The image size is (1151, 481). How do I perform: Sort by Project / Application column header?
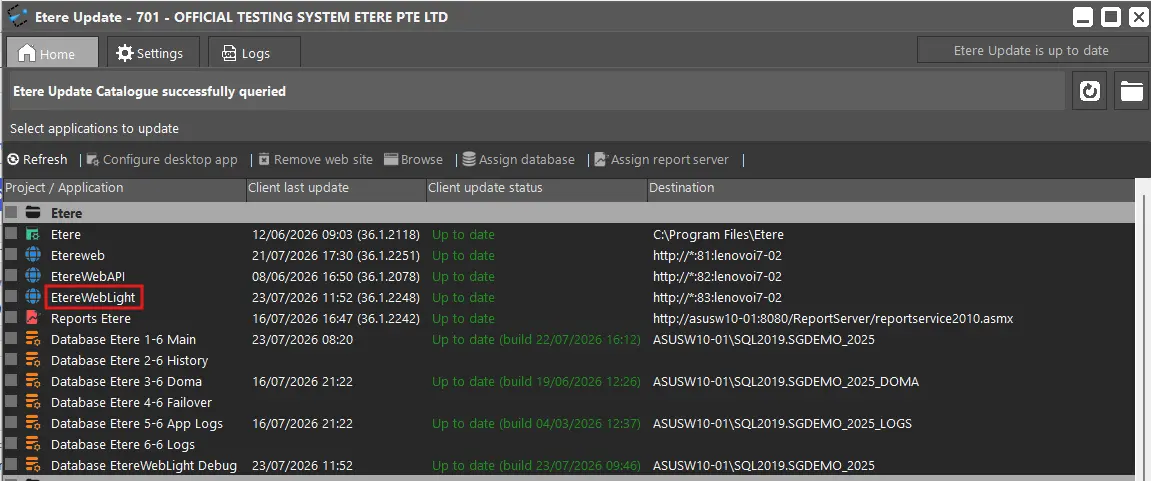[124, 188]
